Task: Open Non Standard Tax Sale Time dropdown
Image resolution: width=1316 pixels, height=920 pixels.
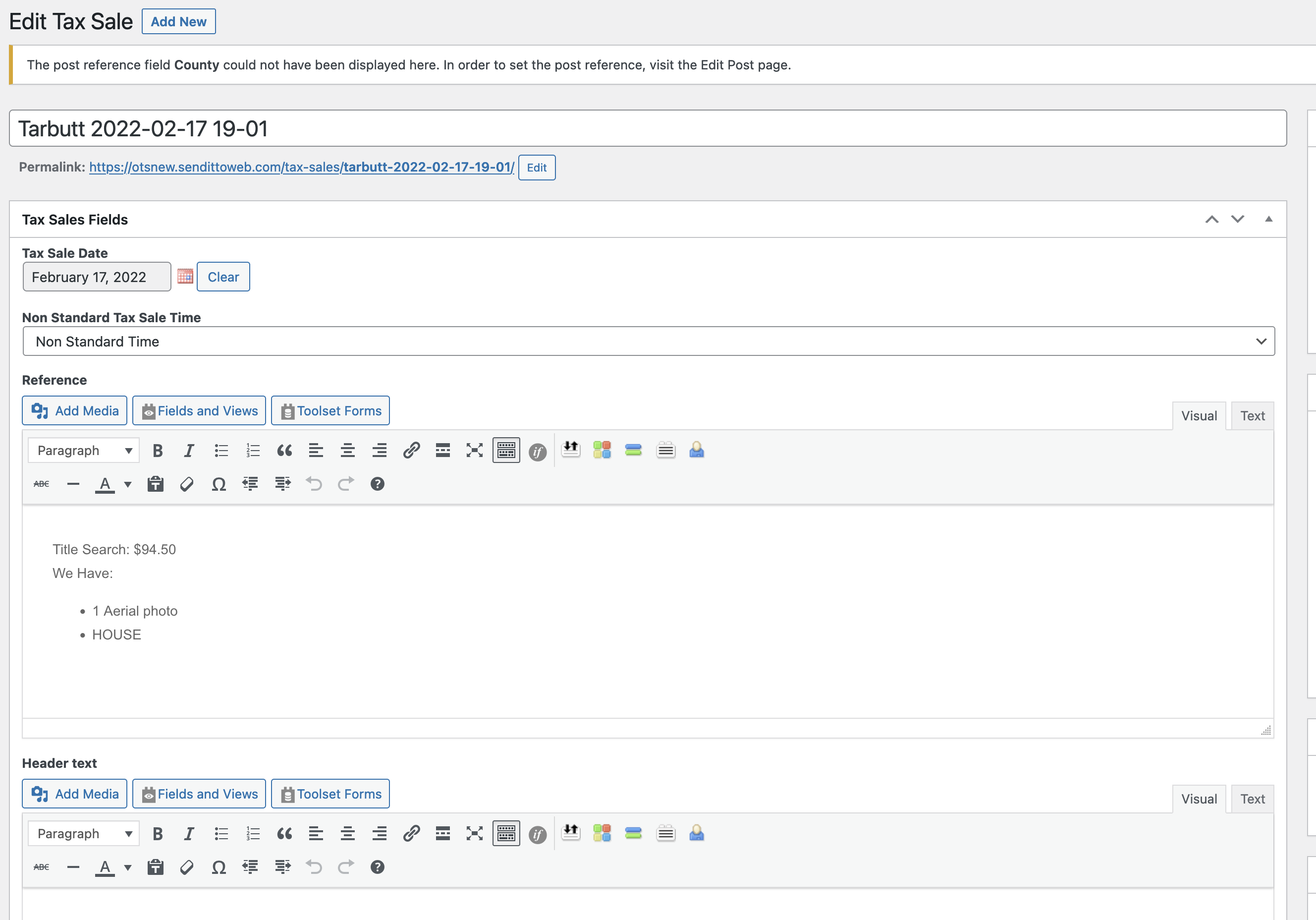Action: [649, 341]
